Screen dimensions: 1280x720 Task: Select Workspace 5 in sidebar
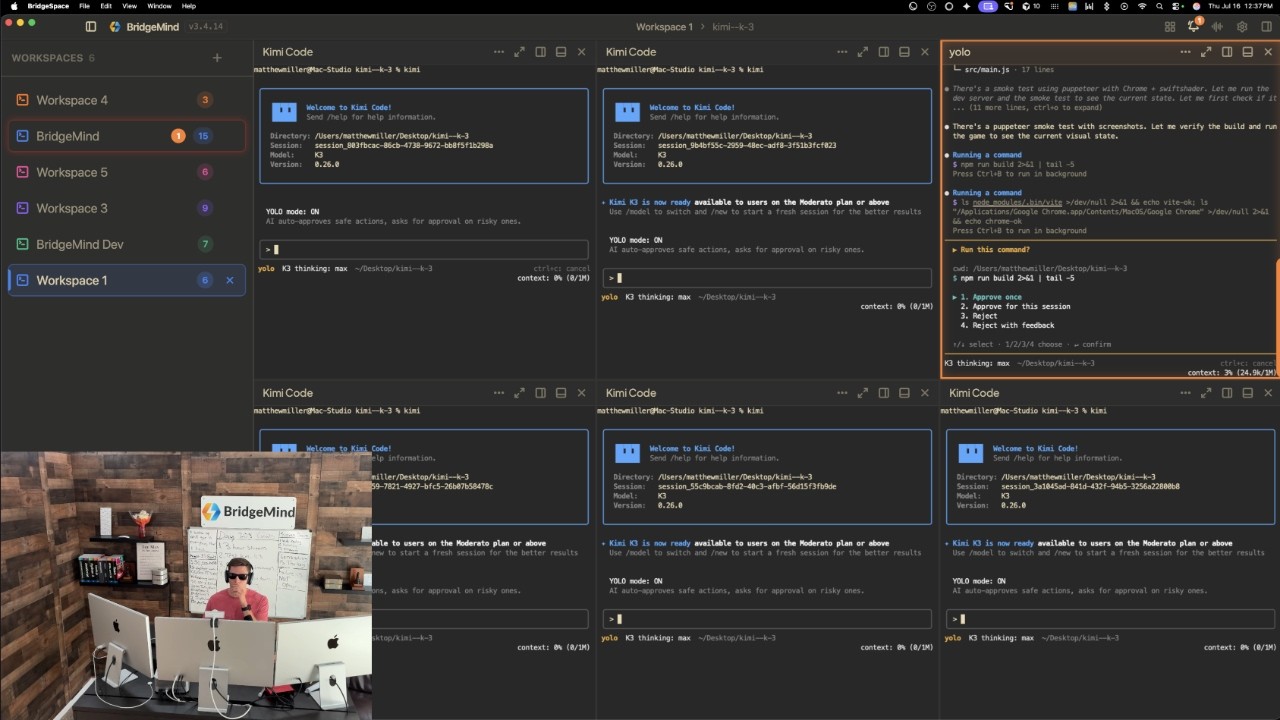point(126,172)
